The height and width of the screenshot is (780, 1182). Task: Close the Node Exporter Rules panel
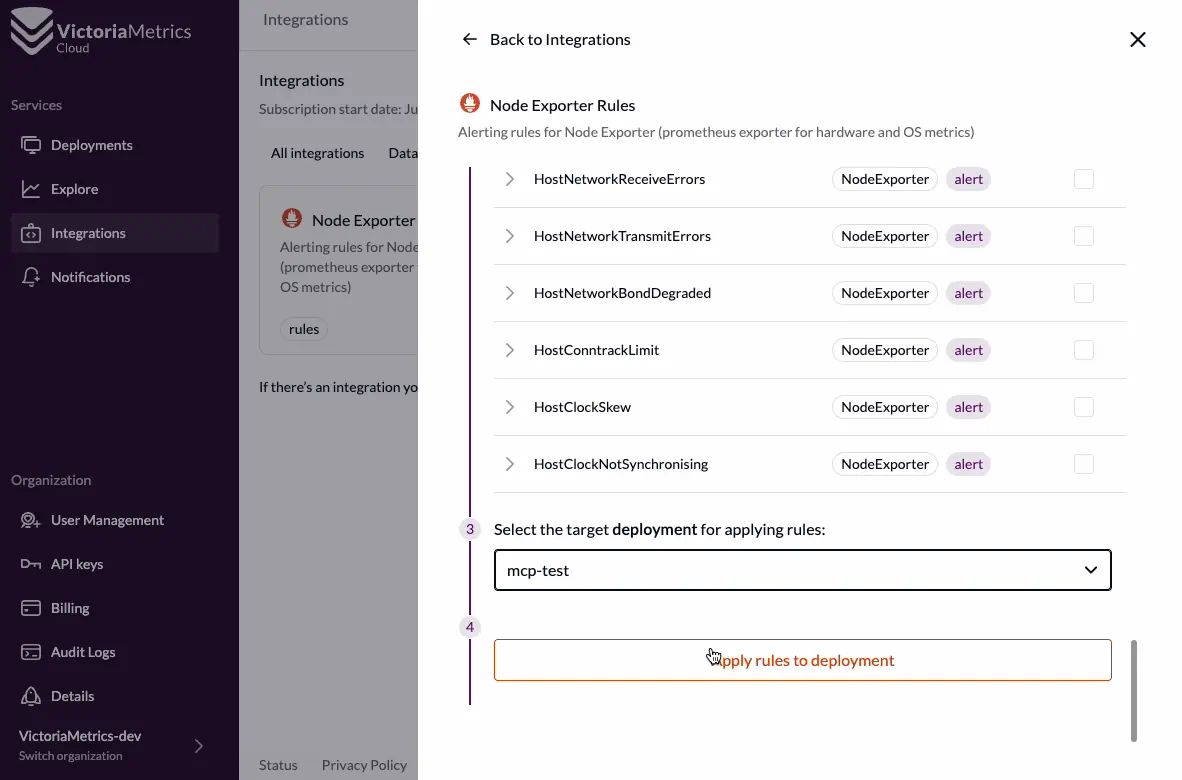tap(1138, 39)
